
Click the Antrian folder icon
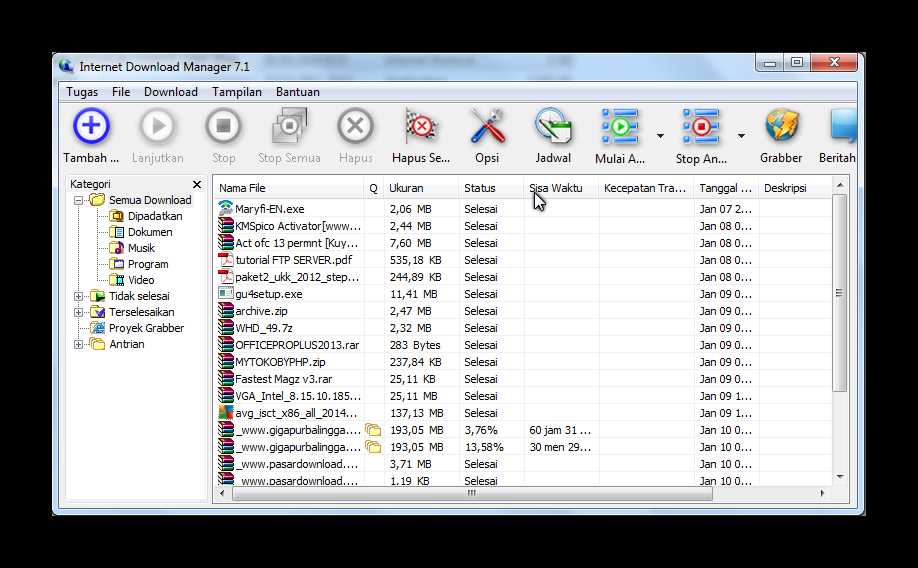point(97,344)
